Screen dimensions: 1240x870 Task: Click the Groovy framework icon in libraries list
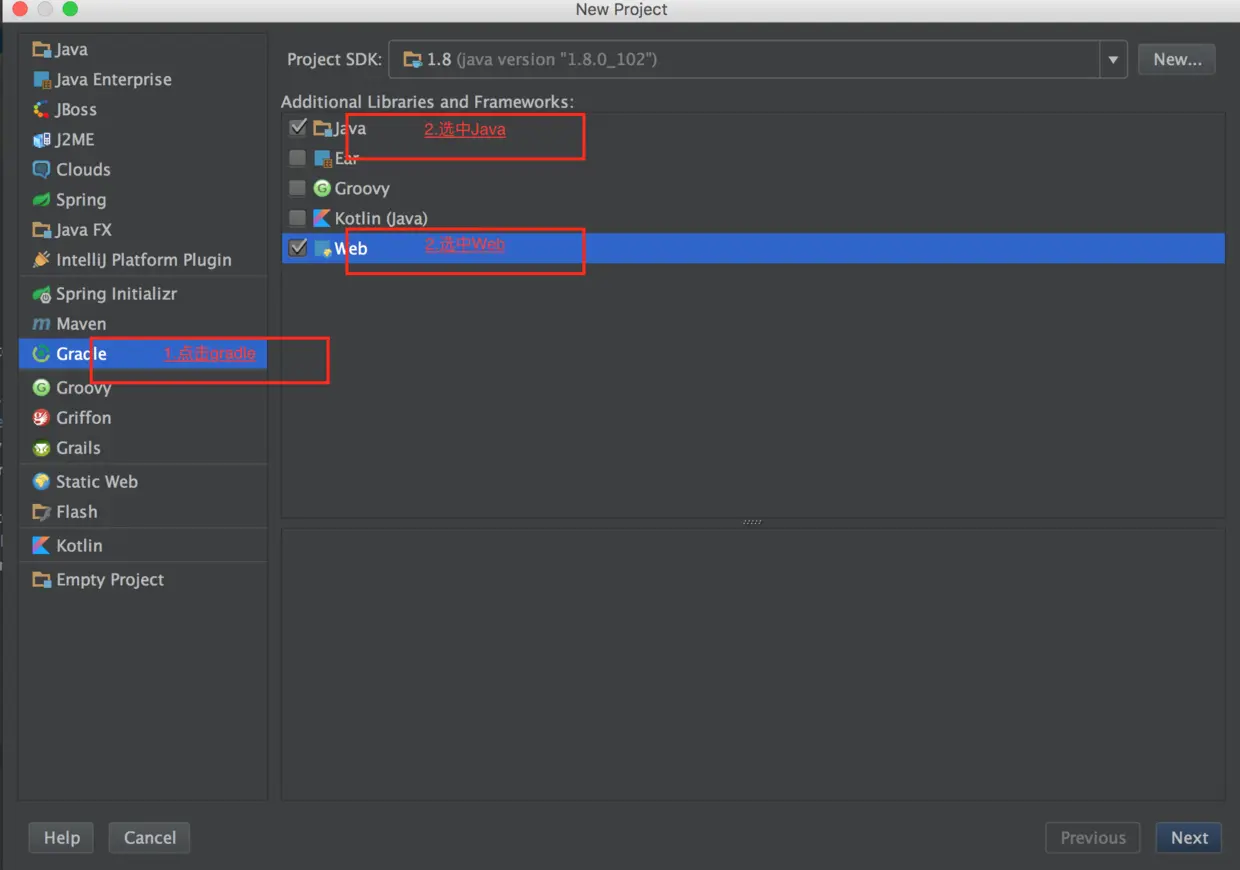point(322,188)
